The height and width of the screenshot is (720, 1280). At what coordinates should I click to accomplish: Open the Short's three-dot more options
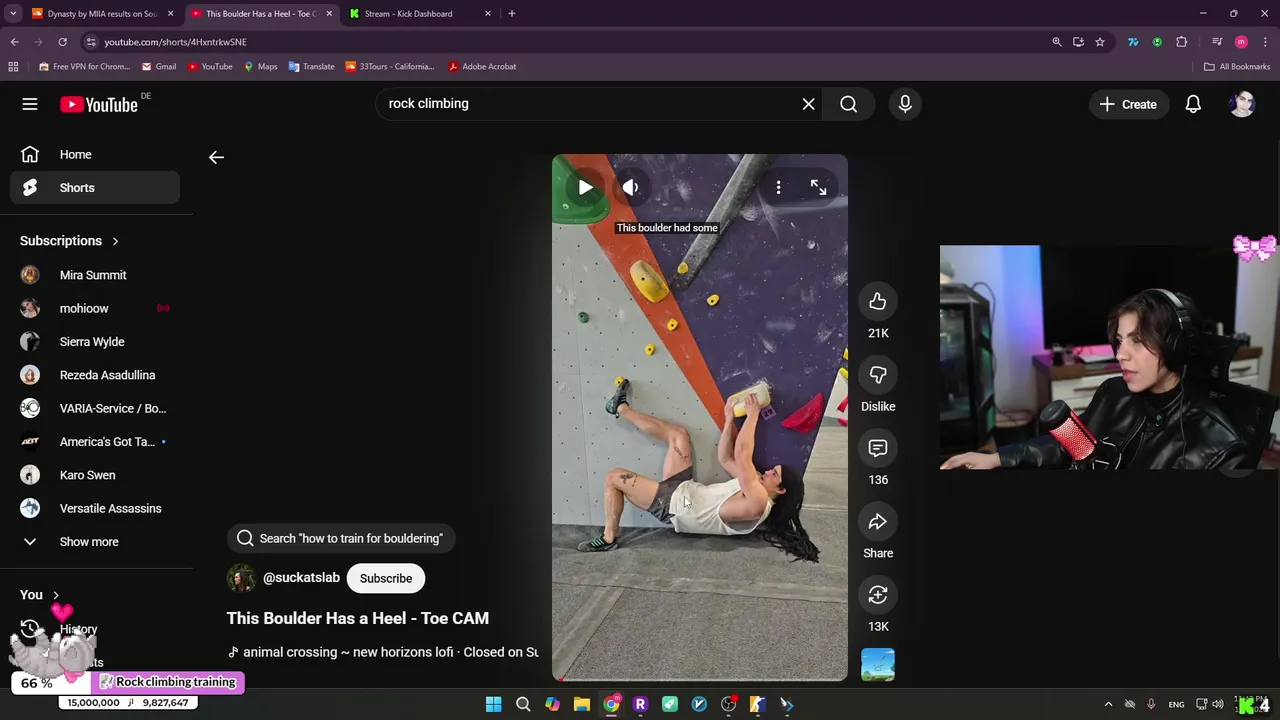click(x=778, y=187)
